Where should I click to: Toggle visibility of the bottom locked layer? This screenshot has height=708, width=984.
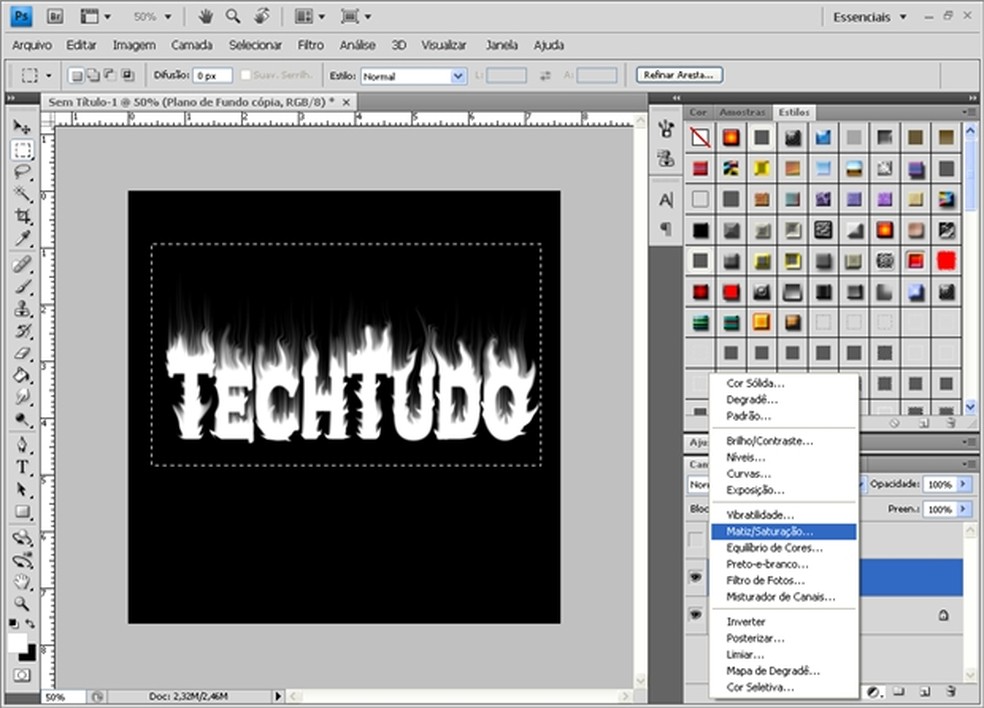695,615
